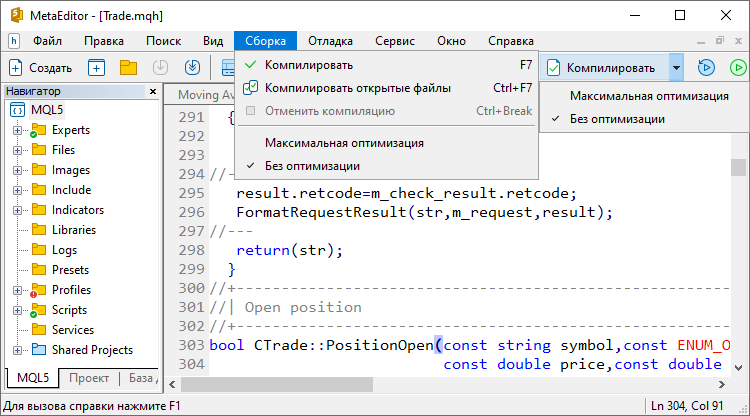Select Максимальная оптимизация in toolbar dropdown
The width and height of the screenshot is (750, 416).
click(x=644, y=96)
